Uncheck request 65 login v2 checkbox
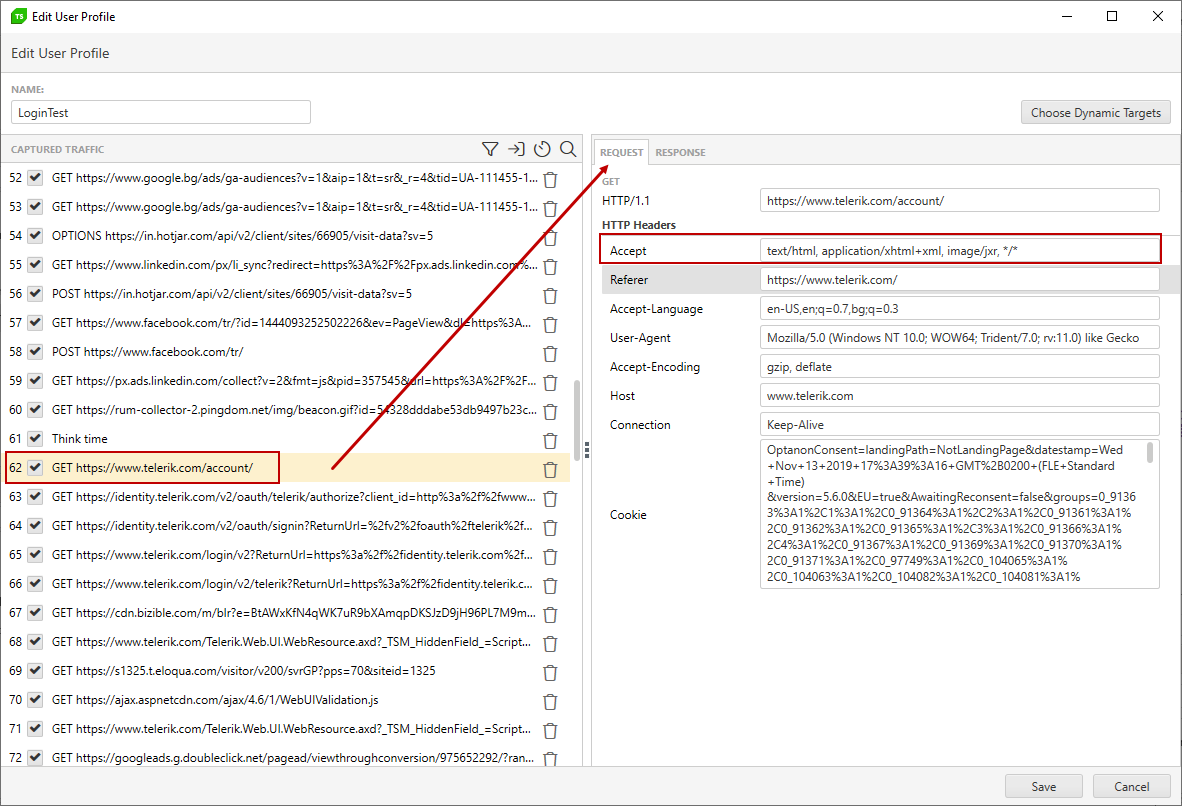 click(35, 554)
